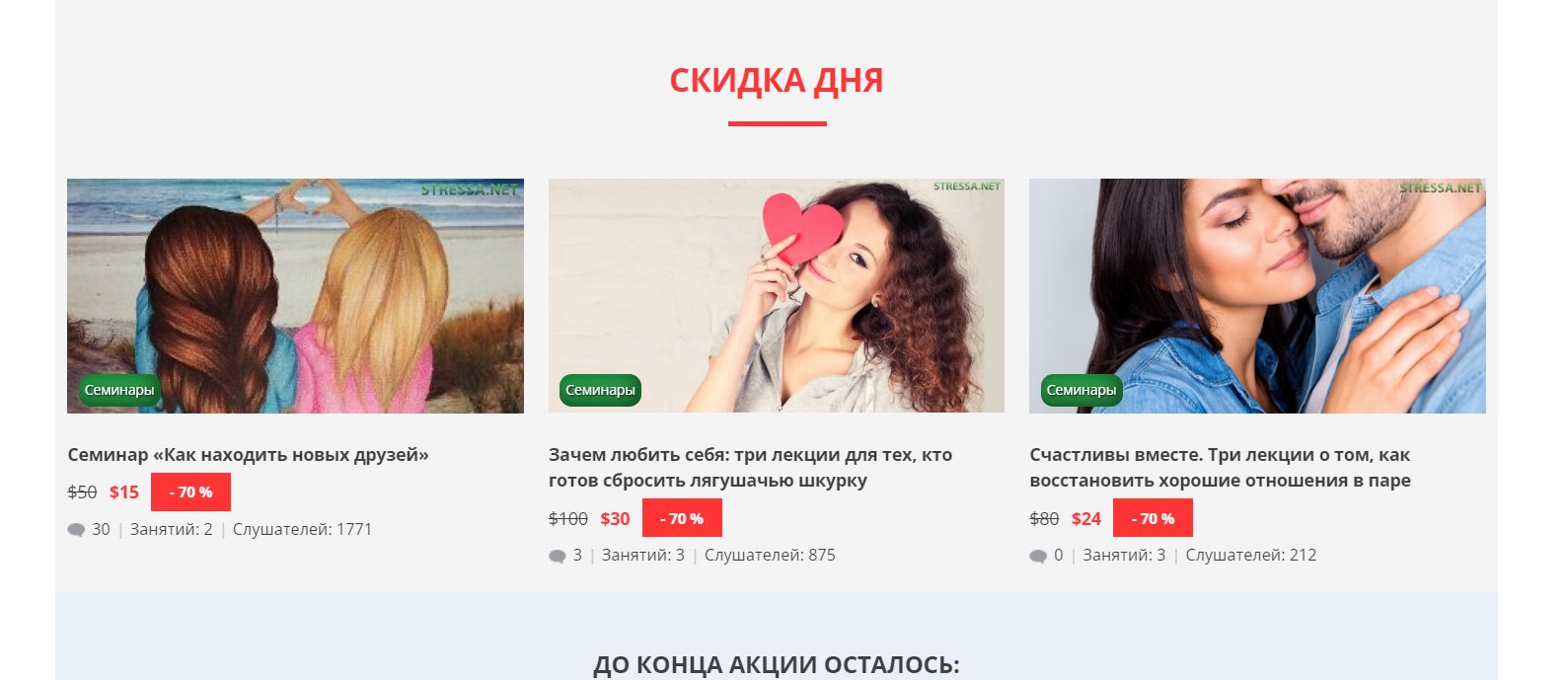Click the Слушателей: 1771 text

pos(302,530)
